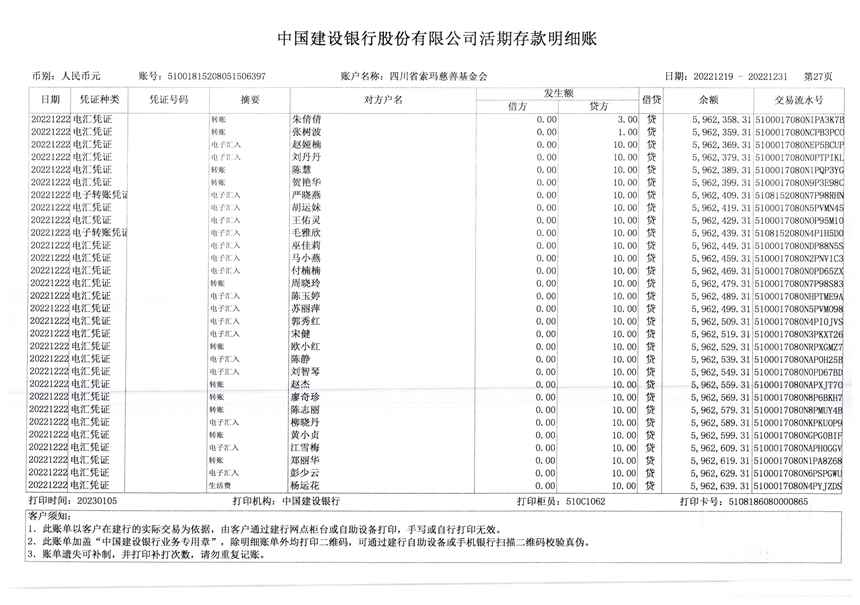Screen dimensions: 860x605
Task: Click 电子转账凭证 in 严晓燕 row
Action: tap(100, 195)
